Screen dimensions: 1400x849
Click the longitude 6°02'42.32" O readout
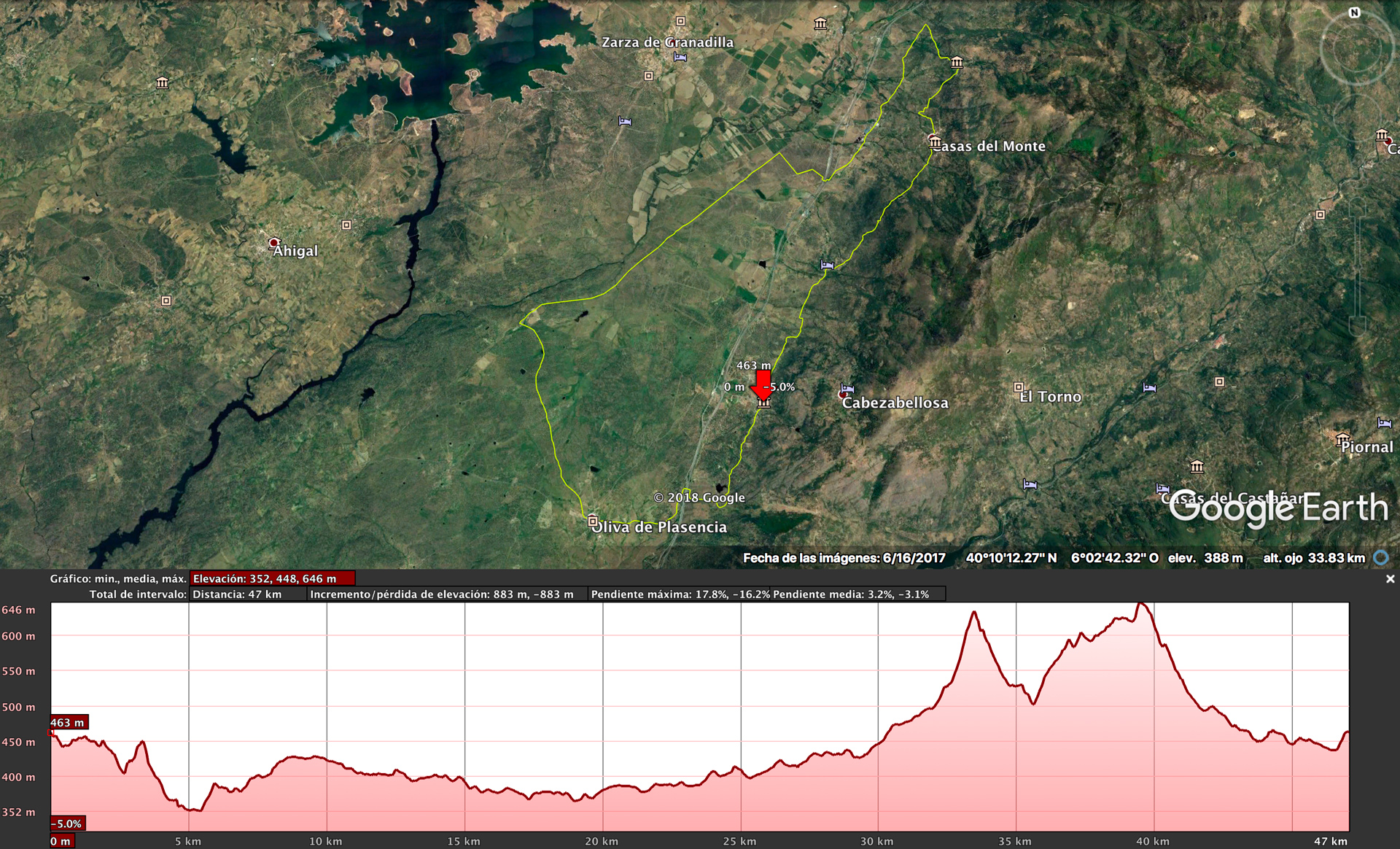(x=1114, y=558)
